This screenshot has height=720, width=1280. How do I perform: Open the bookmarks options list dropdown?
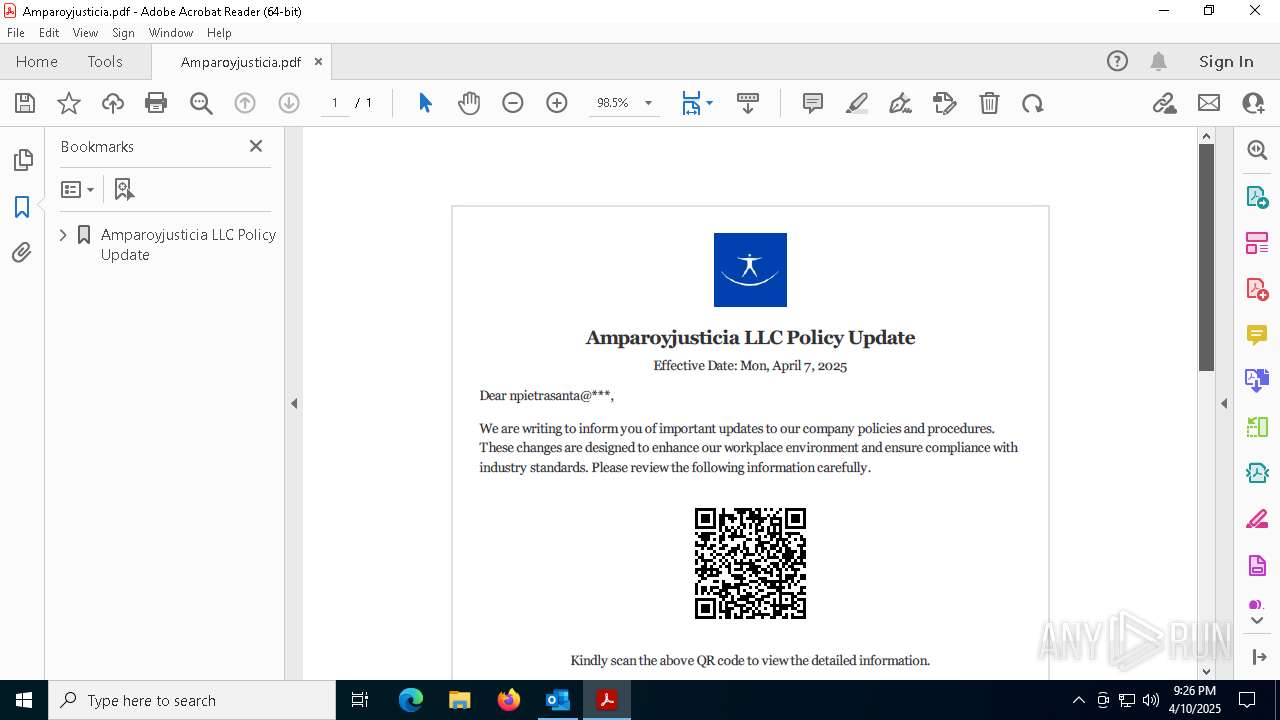(x=77, y=189)
